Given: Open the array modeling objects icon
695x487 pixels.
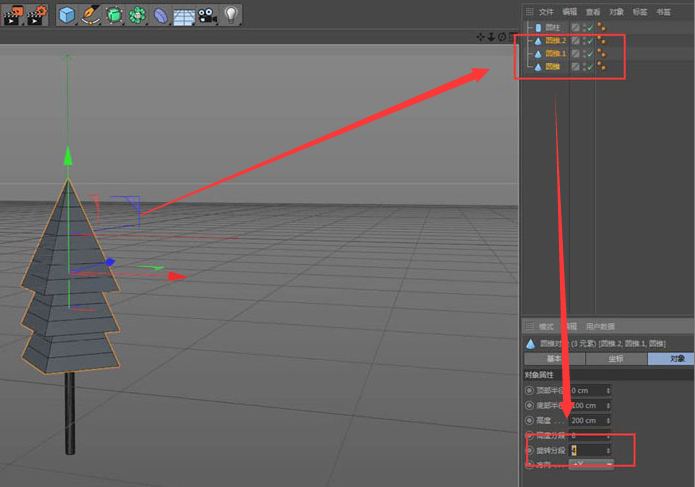Looking at the screenshot, I should click(137, 14).
